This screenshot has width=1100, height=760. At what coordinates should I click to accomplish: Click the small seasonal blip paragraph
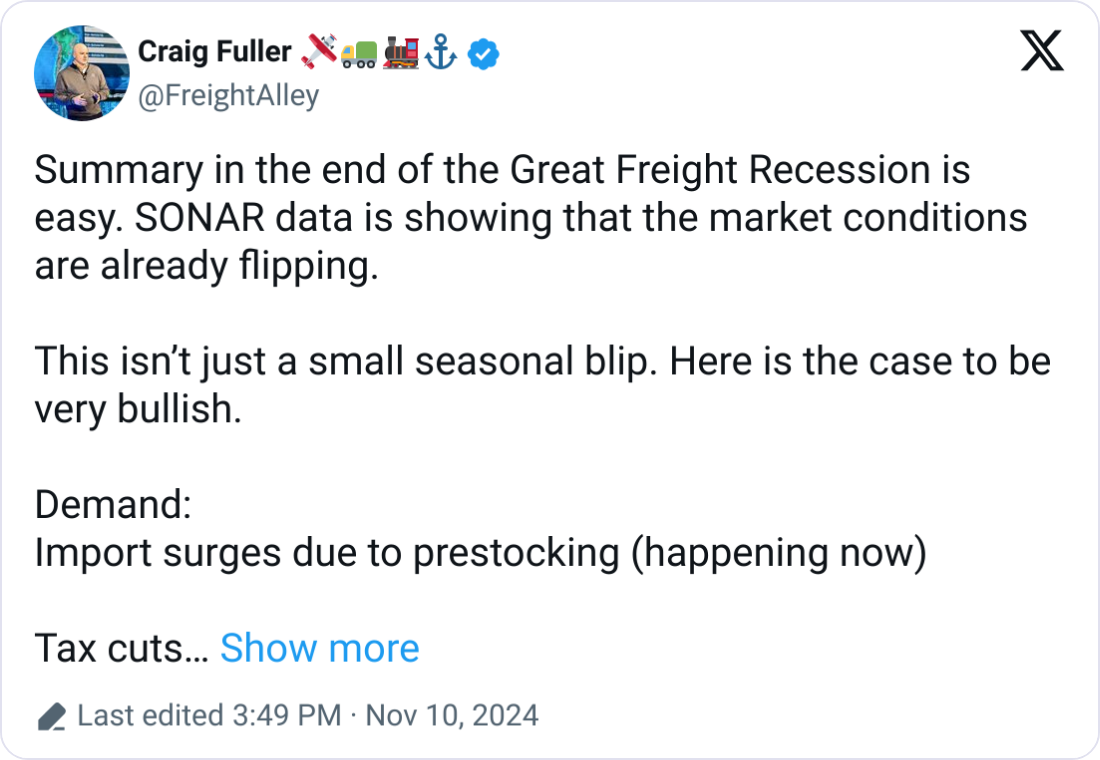[540, 361]
